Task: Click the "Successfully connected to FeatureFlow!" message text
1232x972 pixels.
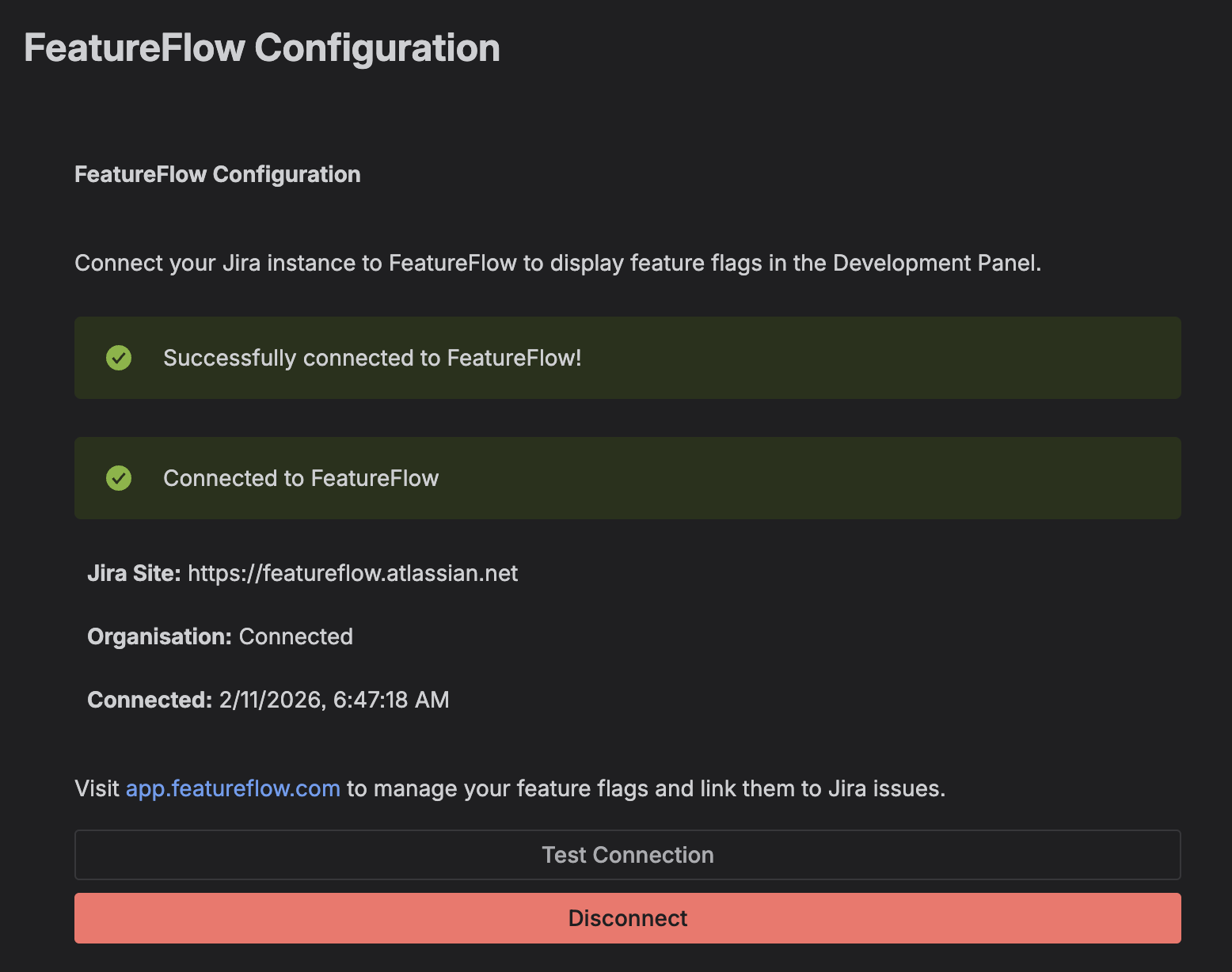Action: tap(372, 358)
